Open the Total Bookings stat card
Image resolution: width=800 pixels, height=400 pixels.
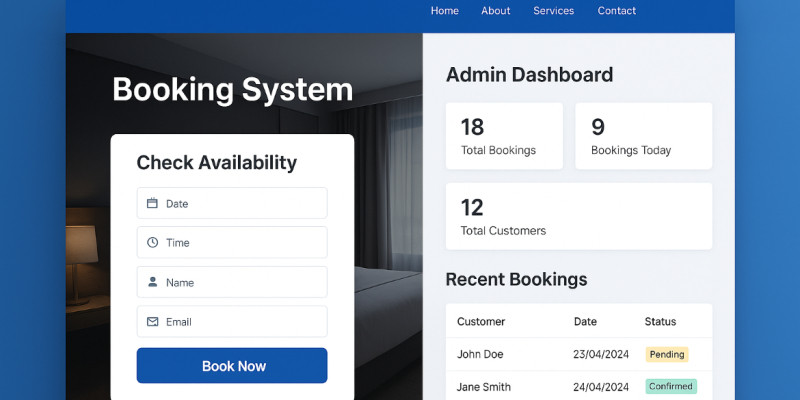(x=504, y=136)
